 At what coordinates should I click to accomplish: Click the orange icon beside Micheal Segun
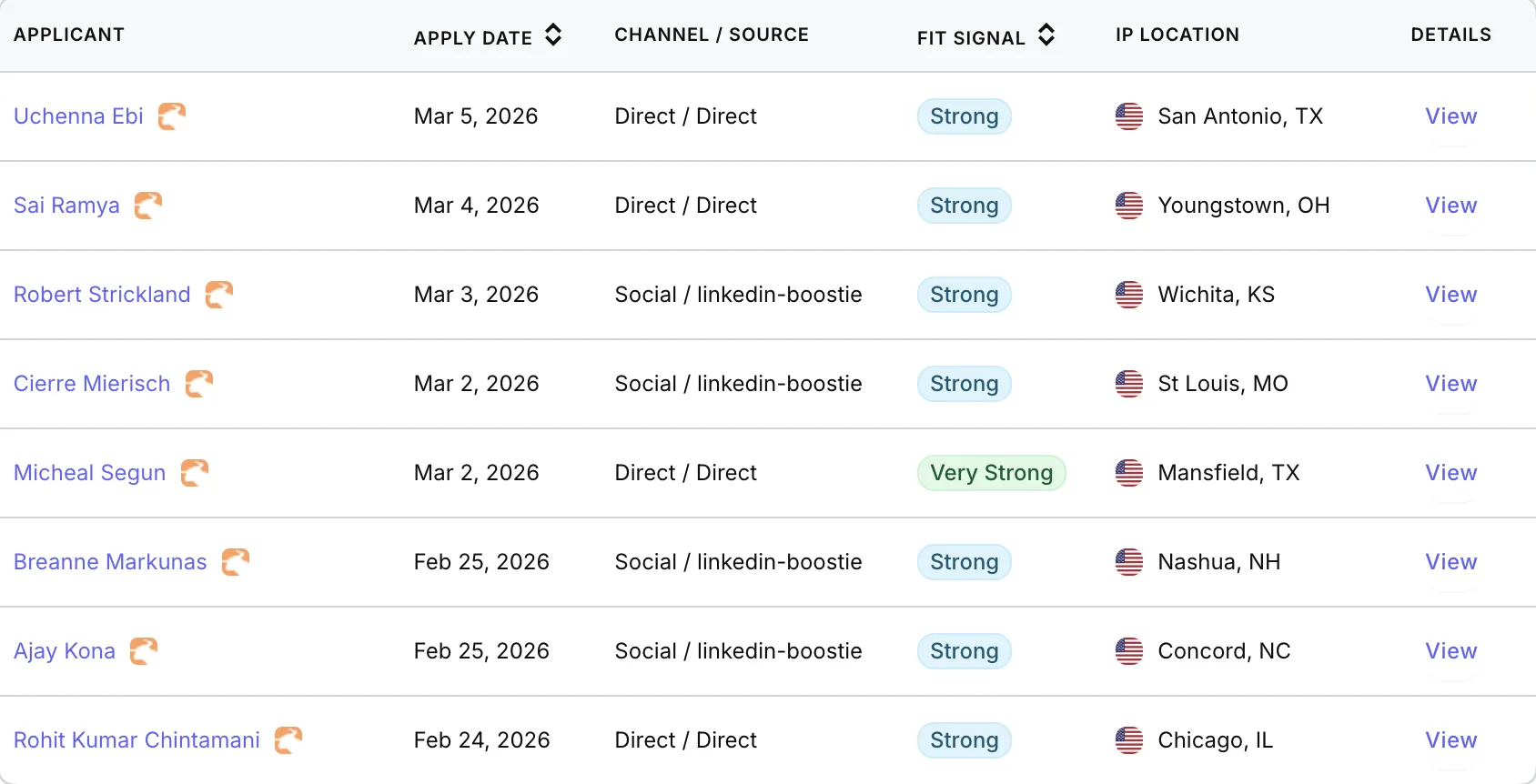(195, 473)
